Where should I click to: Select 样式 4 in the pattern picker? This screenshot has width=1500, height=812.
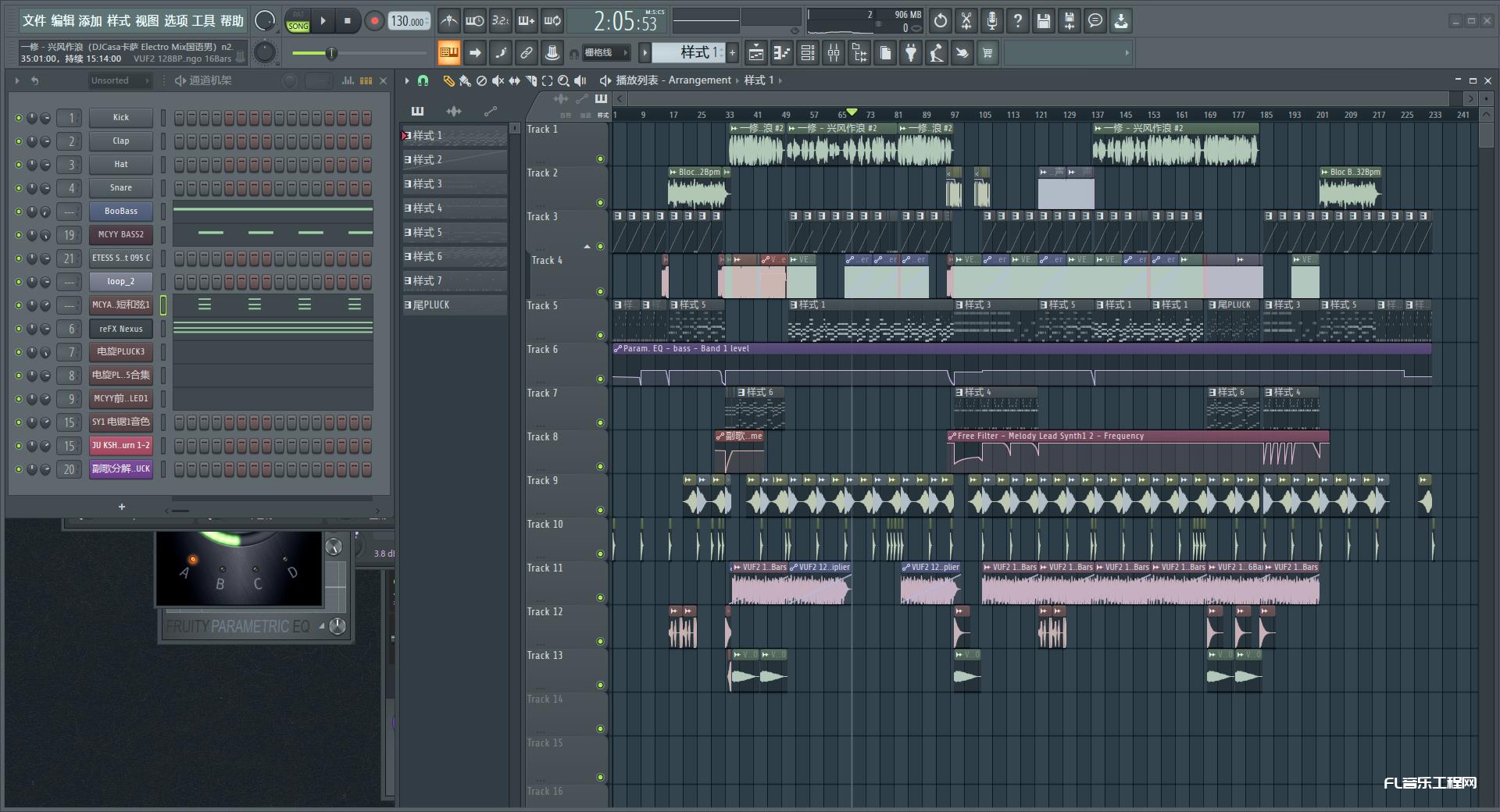point(455,208)
